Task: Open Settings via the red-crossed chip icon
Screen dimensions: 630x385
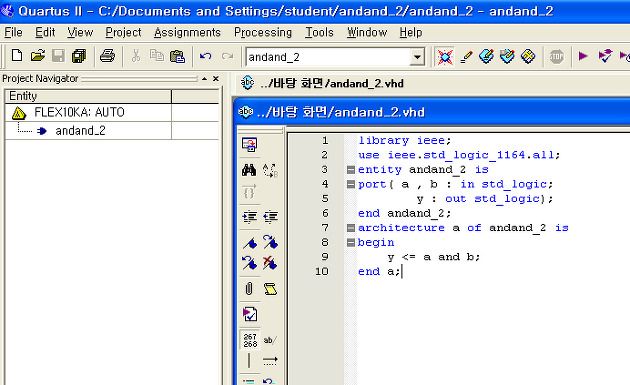Action: pyautogui.click(x=445, y=57)
